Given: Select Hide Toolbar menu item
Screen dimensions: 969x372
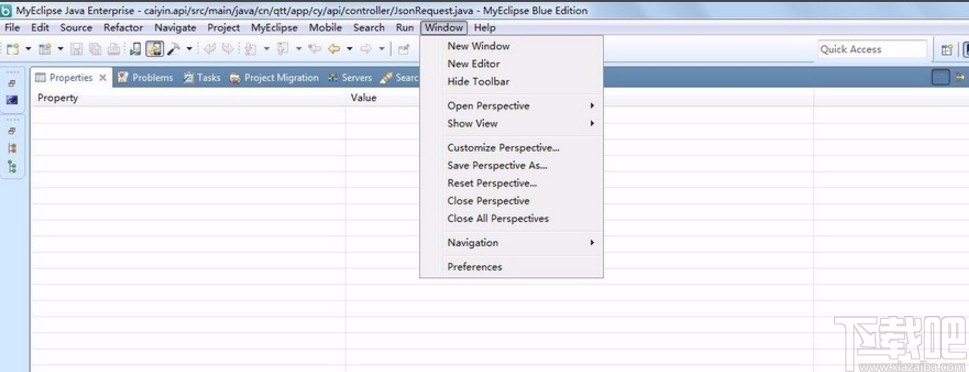Looking at the screenshot, I should 511,82.
